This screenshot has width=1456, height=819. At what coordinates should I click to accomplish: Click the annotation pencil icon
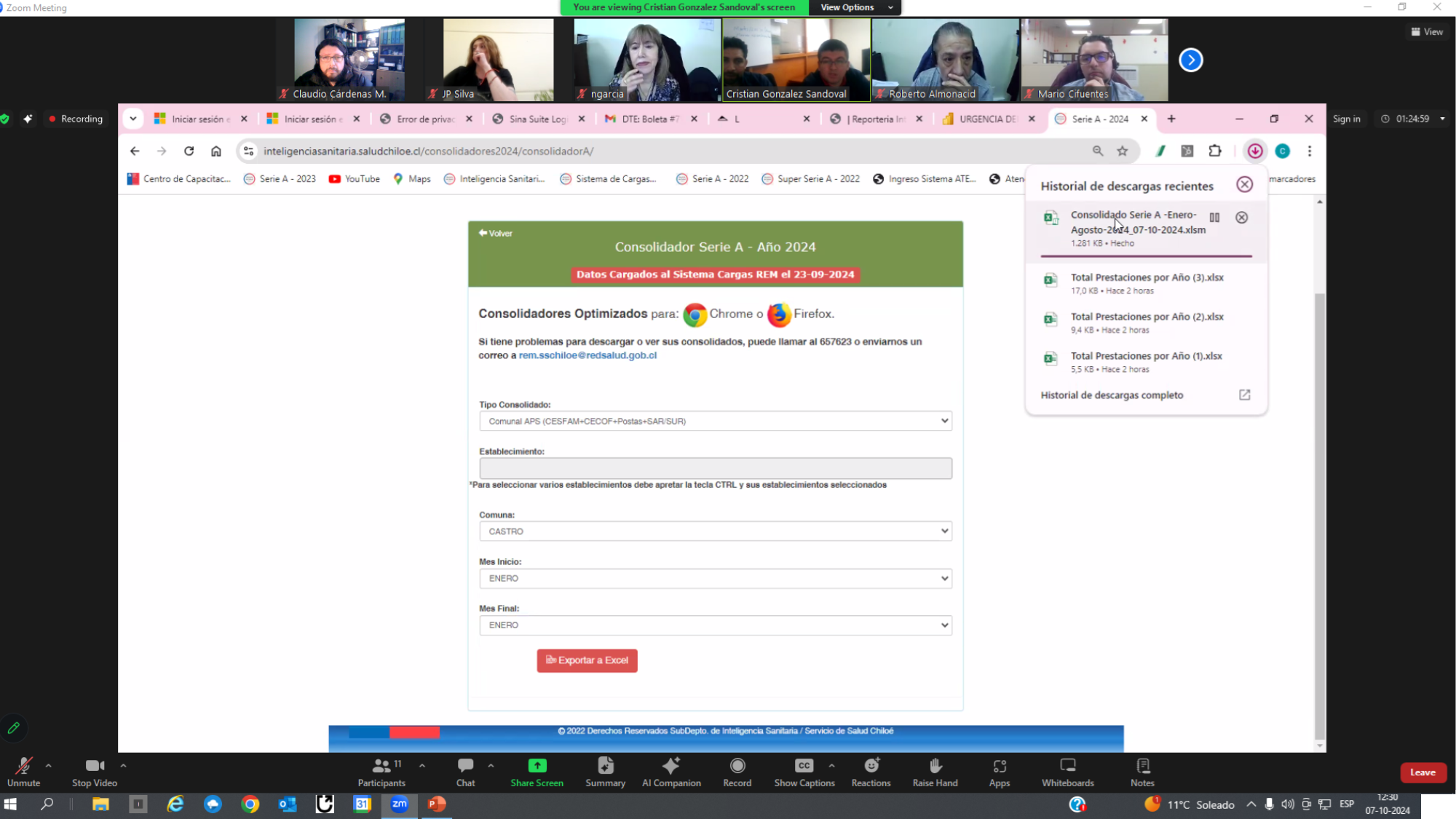pos(14,727)
